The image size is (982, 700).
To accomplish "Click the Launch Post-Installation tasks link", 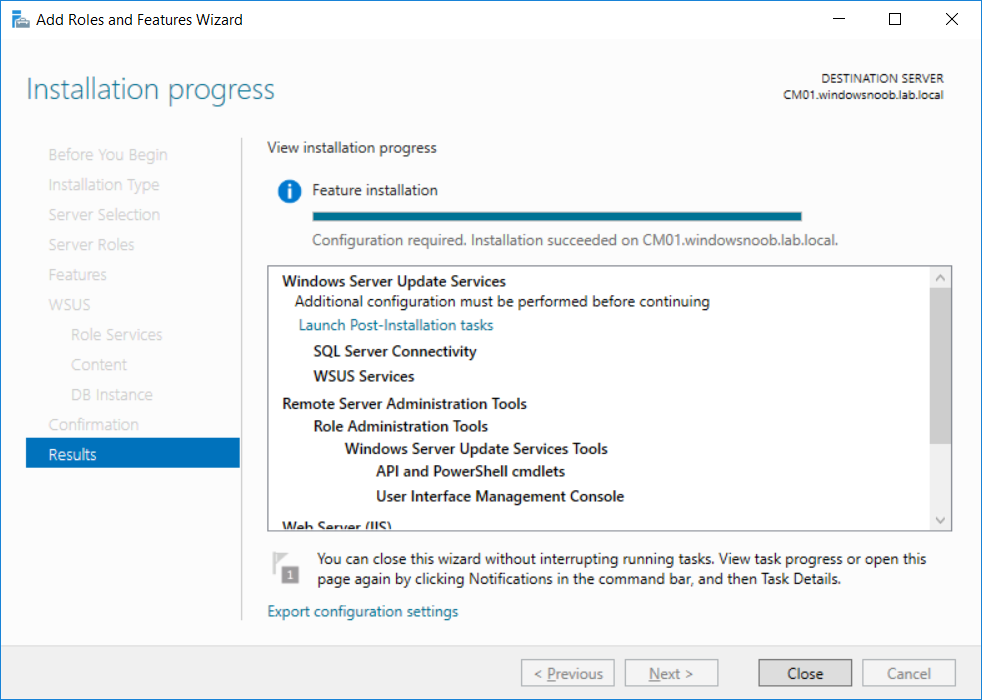I will (x=396, y=325).
